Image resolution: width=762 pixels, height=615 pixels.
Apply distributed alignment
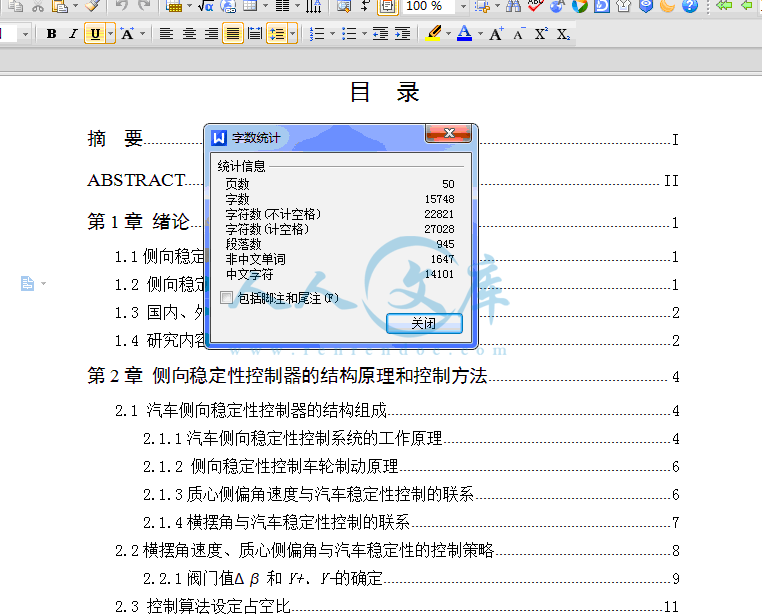(x=255, y=34)
